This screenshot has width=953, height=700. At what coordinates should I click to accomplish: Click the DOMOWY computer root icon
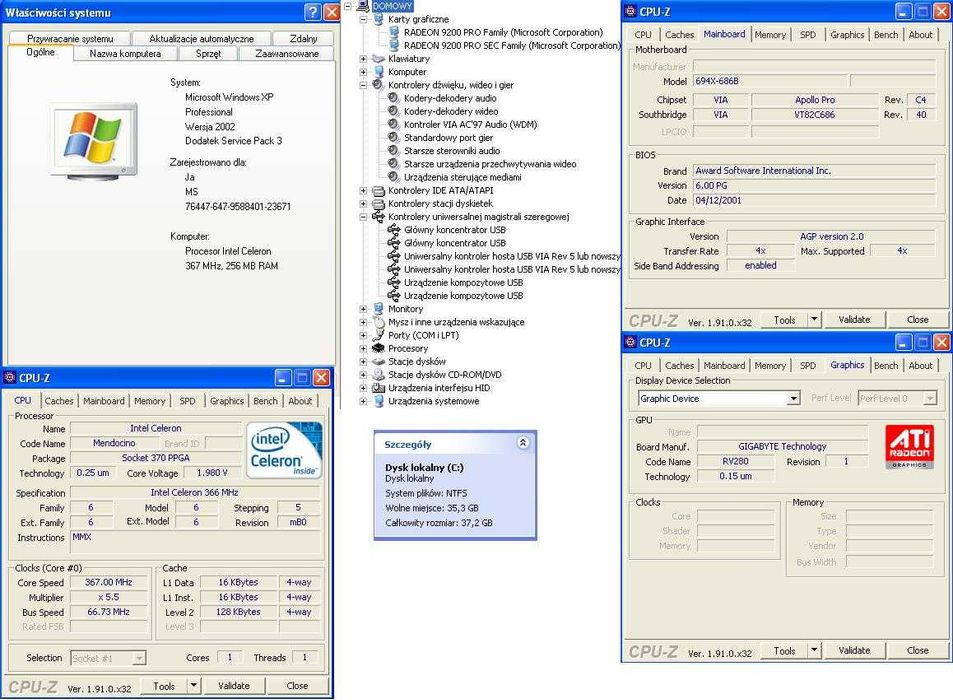point(363,6)
